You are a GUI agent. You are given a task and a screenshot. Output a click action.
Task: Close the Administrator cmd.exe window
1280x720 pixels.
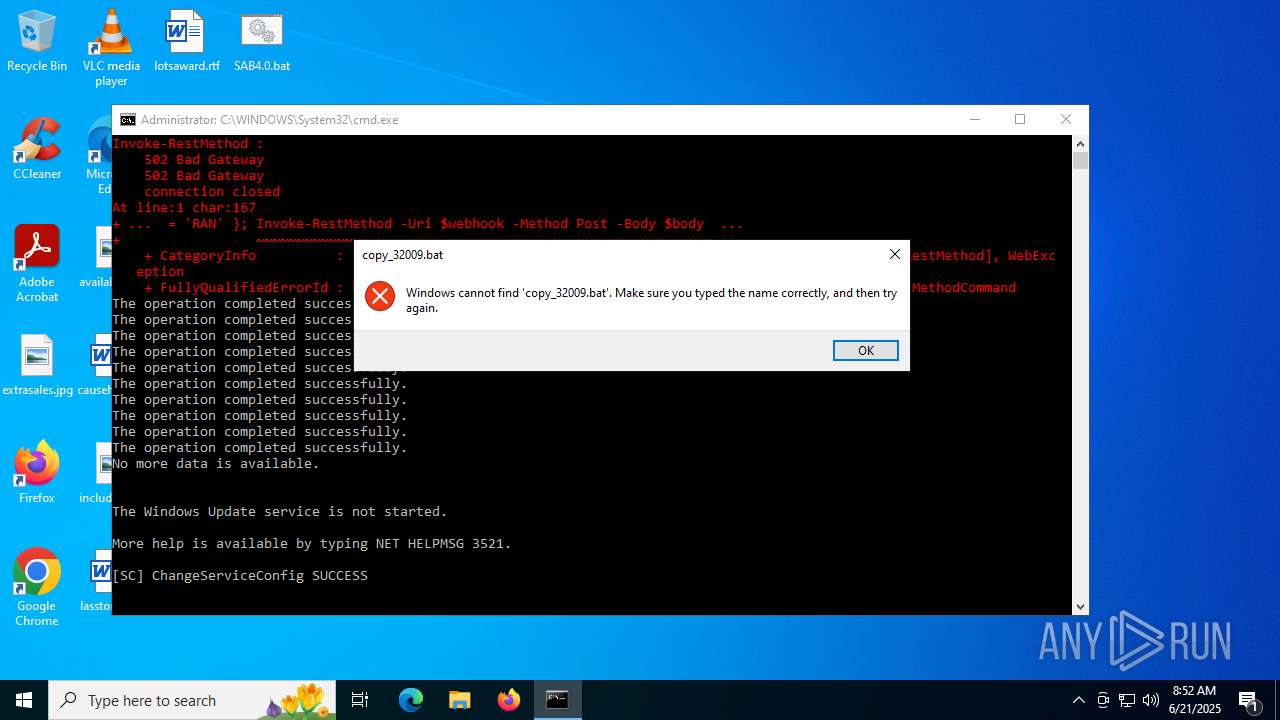click(x=1066, y=119)
